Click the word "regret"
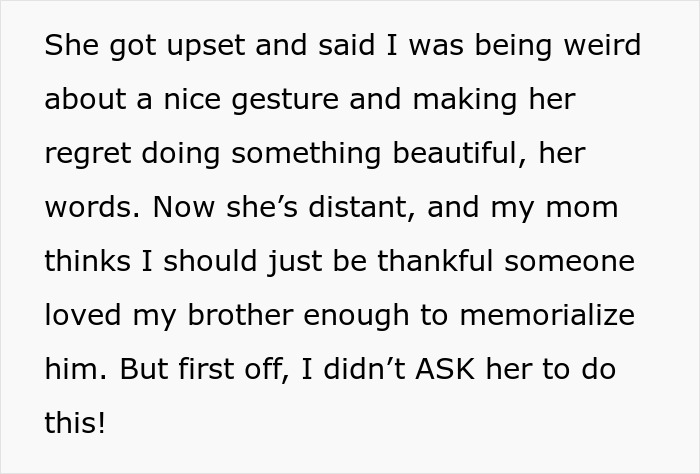 pyautogui.click(x=88, y=154)
